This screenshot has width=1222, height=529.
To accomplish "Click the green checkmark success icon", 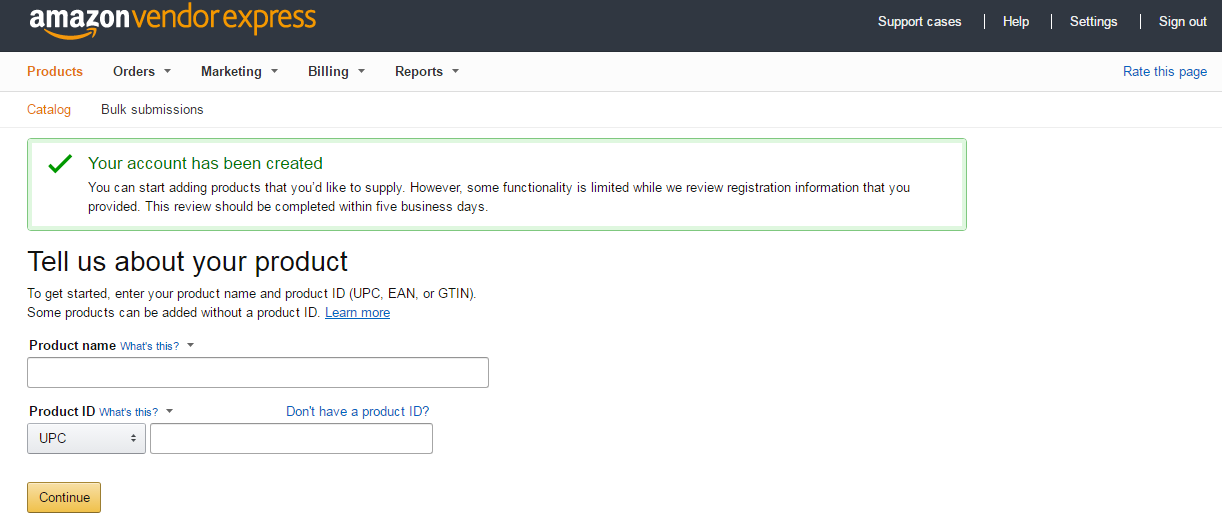I will pyautogui.click(x=60, y=163).
